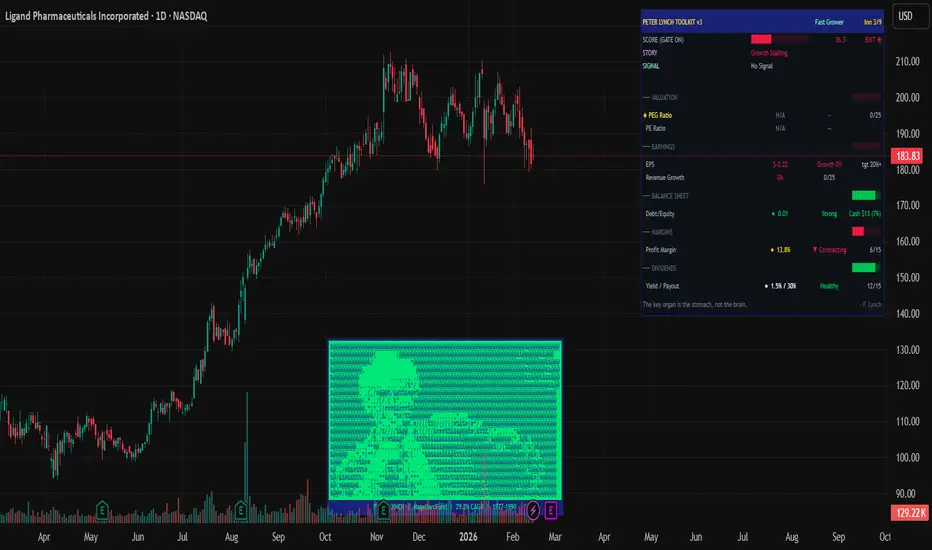The height and width of the screenshot is (550, 932).
Task: Open the USD currency selector
Action: [x=911, y=16]
